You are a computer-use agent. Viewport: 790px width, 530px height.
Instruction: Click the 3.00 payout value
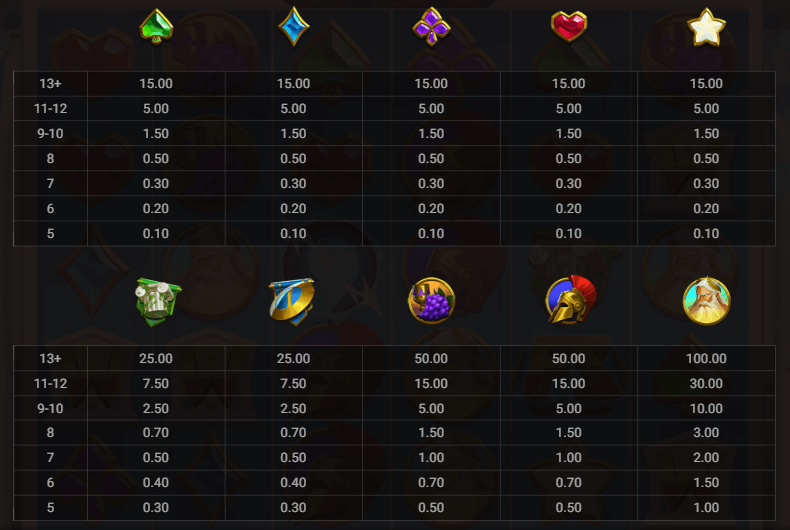pyautogui.click(x=706, y=433)
